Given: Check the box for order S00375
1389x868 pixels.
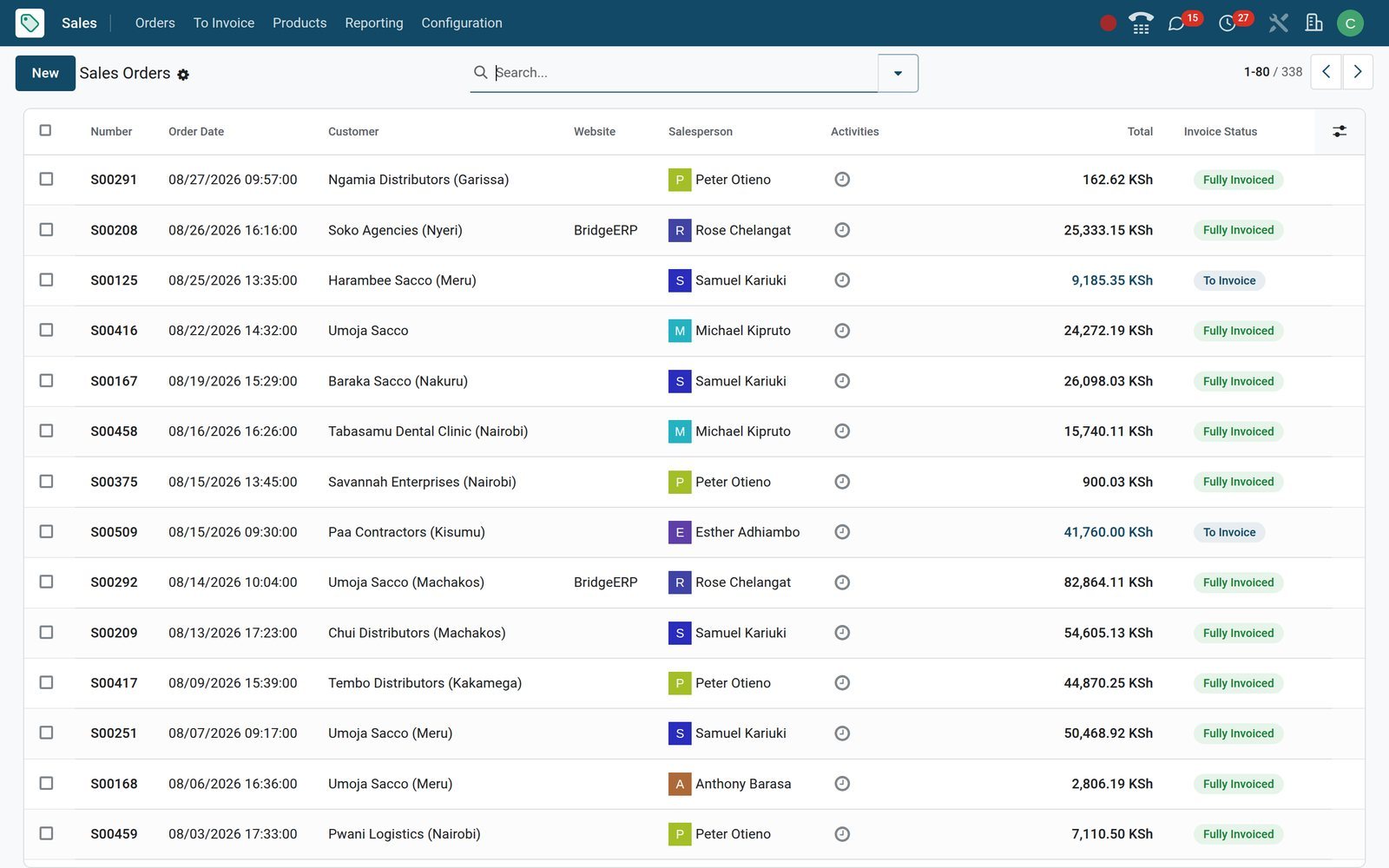Looking at the screenshot, I should (46, 481).
